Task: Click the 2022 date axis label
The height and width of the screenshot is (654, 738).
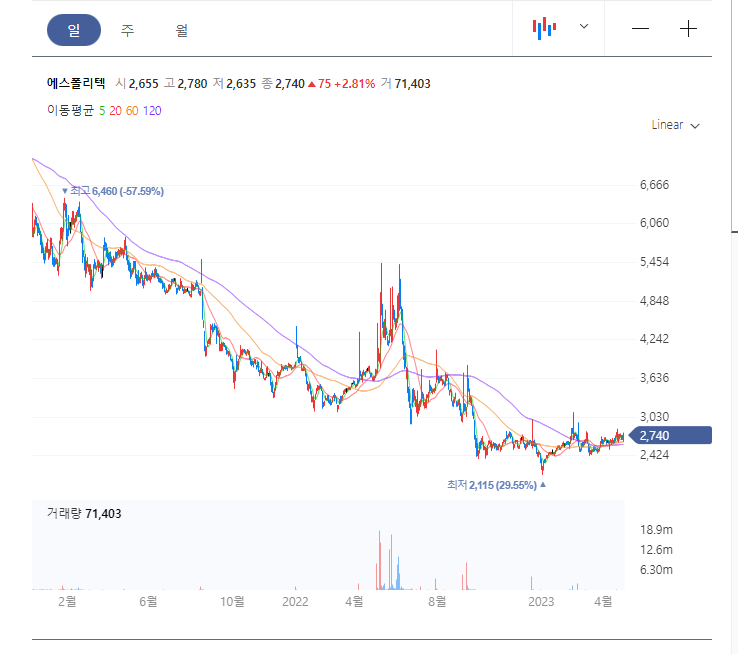Action: (295, 602)
